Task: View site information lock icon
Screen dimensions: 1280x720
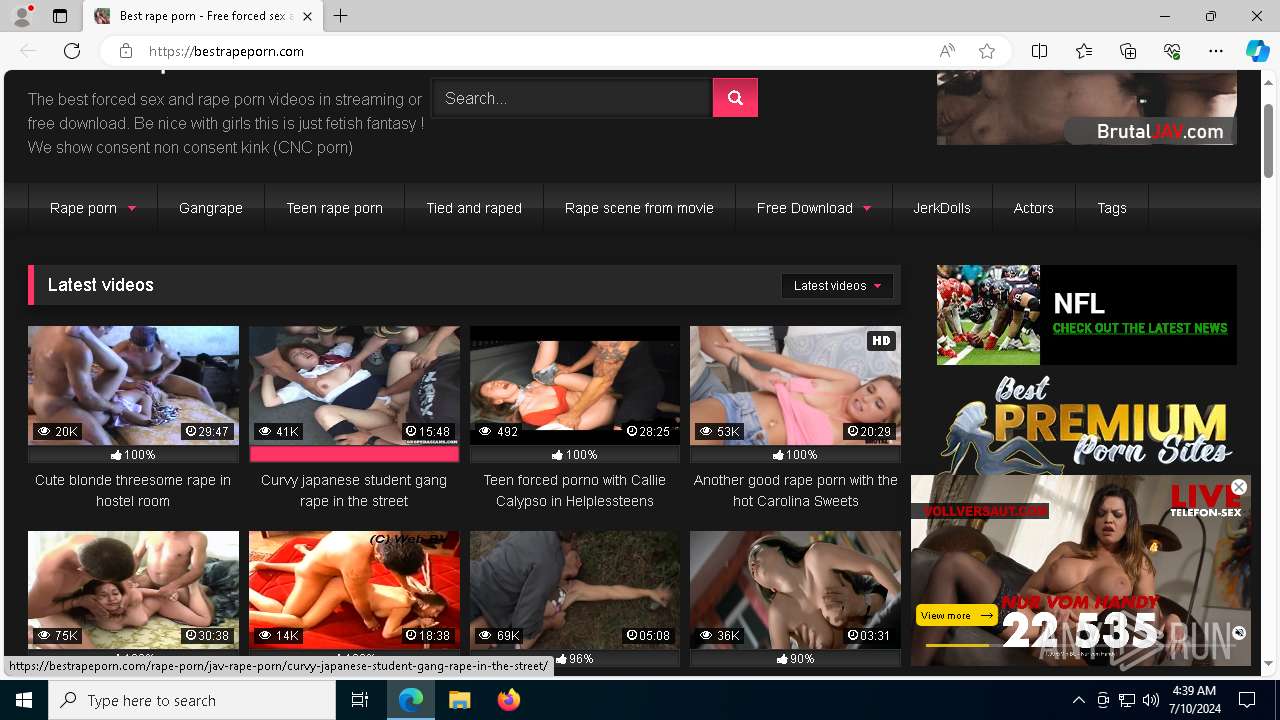Action: [x=126, y=51]
